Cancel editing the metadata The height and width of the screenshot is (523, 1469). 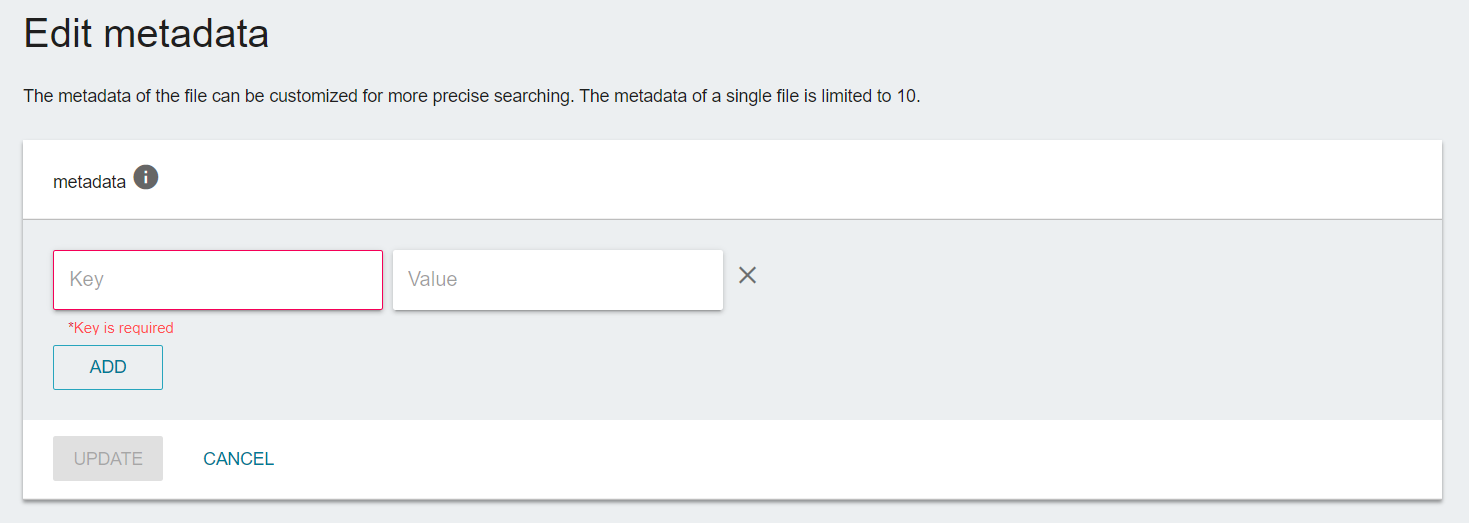(x=238, y=459)
